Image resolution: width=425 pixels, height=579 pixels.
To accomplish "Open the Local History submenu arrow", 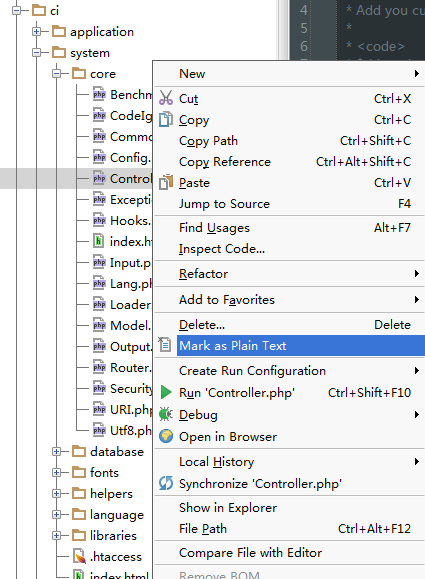I will tap(417, 462).
